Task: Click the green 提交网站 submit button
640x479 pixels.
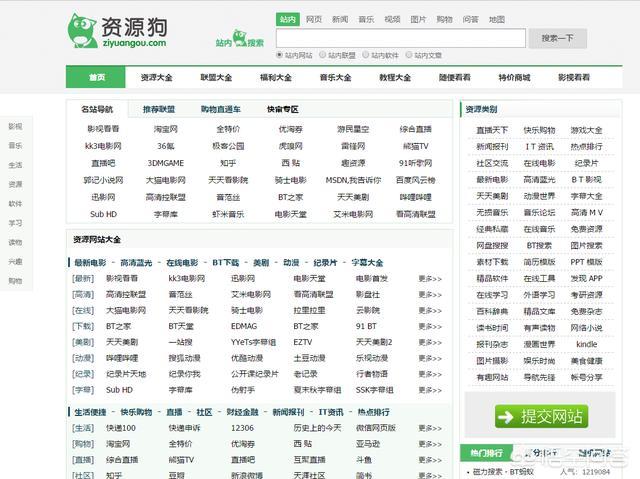Action: click(x=541, y=417)
